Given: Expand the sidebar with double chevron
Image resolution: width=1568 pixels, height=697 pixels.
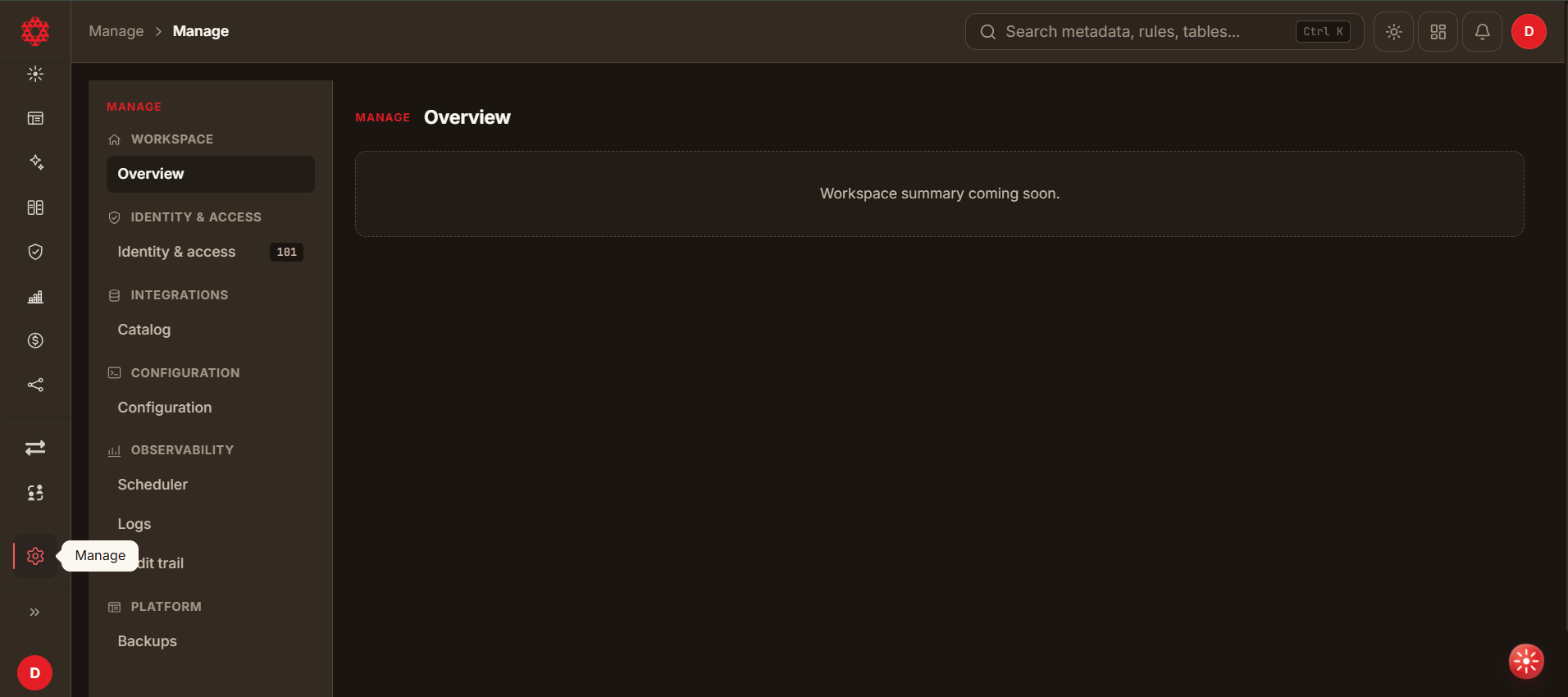Looking at the screenshot, I should point(35,612).
